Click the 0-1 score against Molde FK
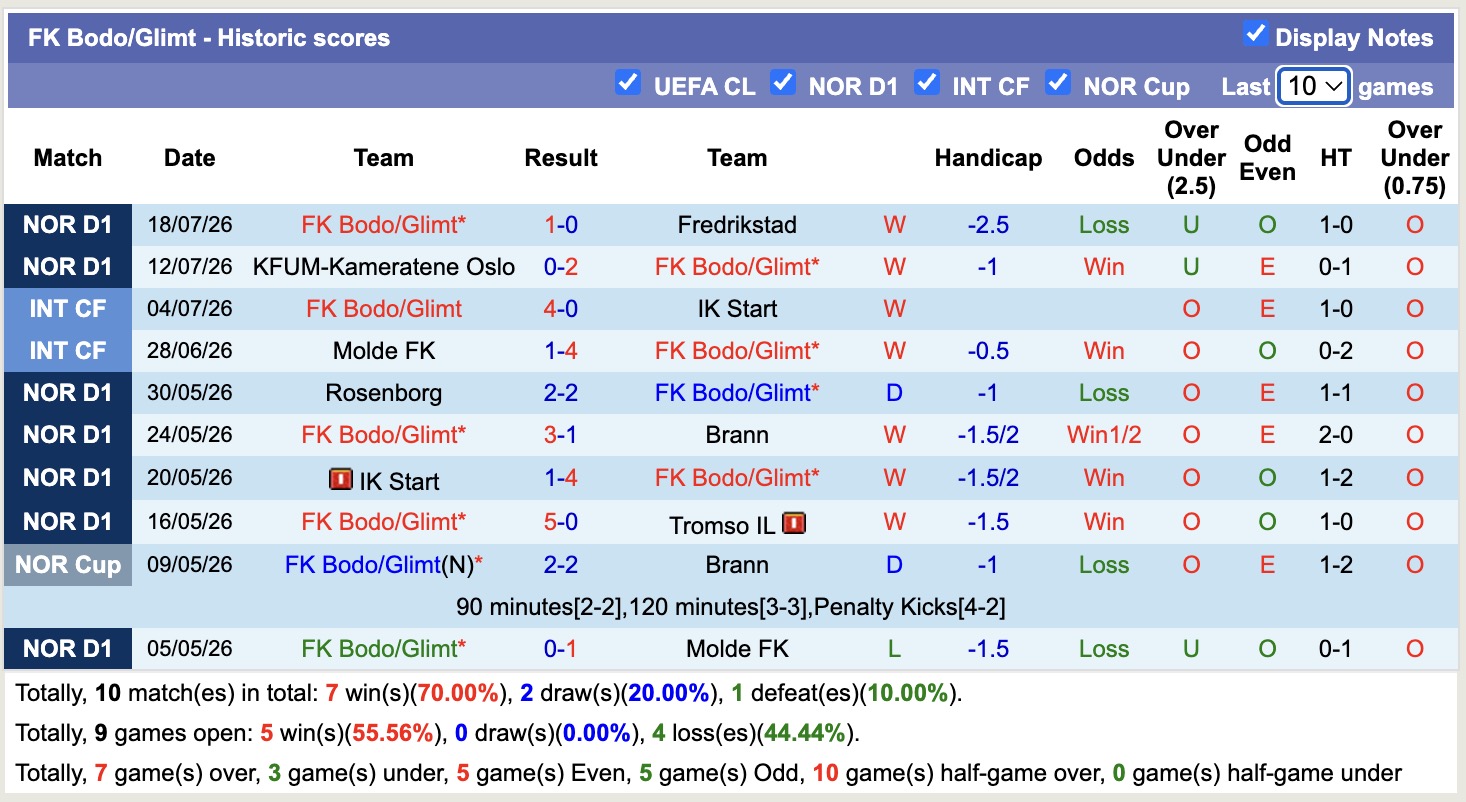 561,649
